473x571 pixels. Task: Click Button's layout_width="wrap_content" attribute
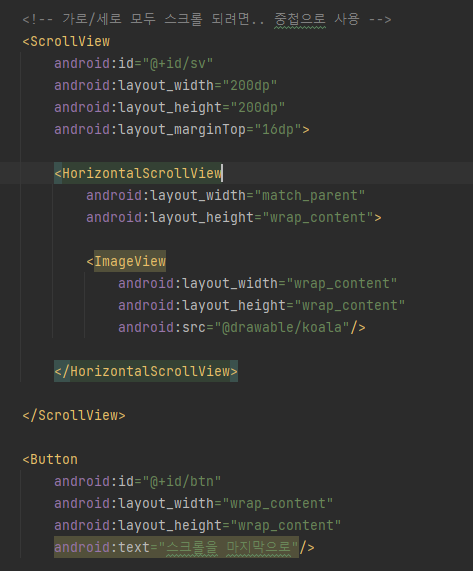(x=193, y=503)
